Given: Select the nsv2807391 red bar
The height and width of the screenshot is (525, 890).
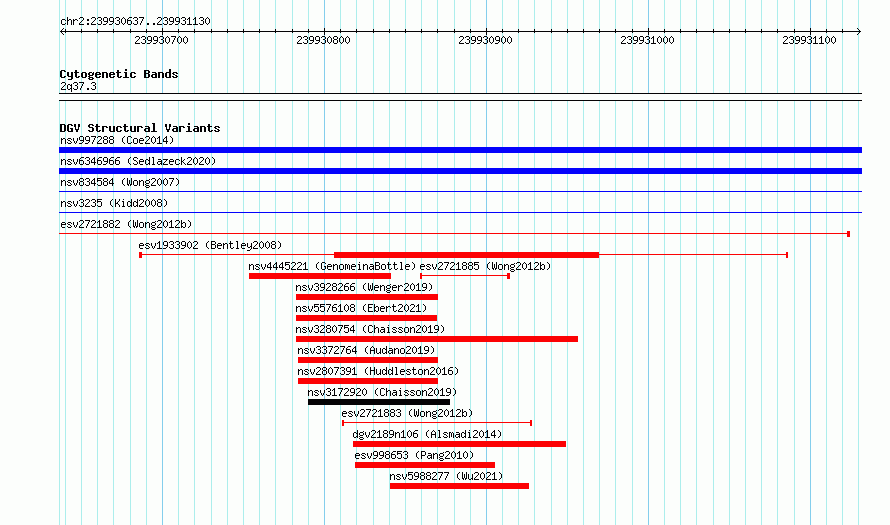Looking at the screenshot, I should pyautogui.click(x=368, y=381).
